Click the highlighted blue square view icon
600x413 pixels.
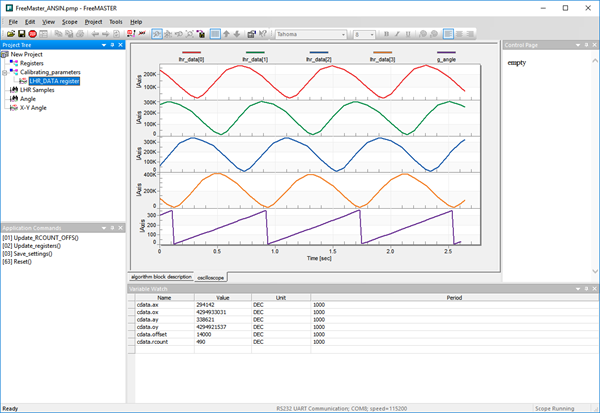pyautogui.click(x=215, y=34)
